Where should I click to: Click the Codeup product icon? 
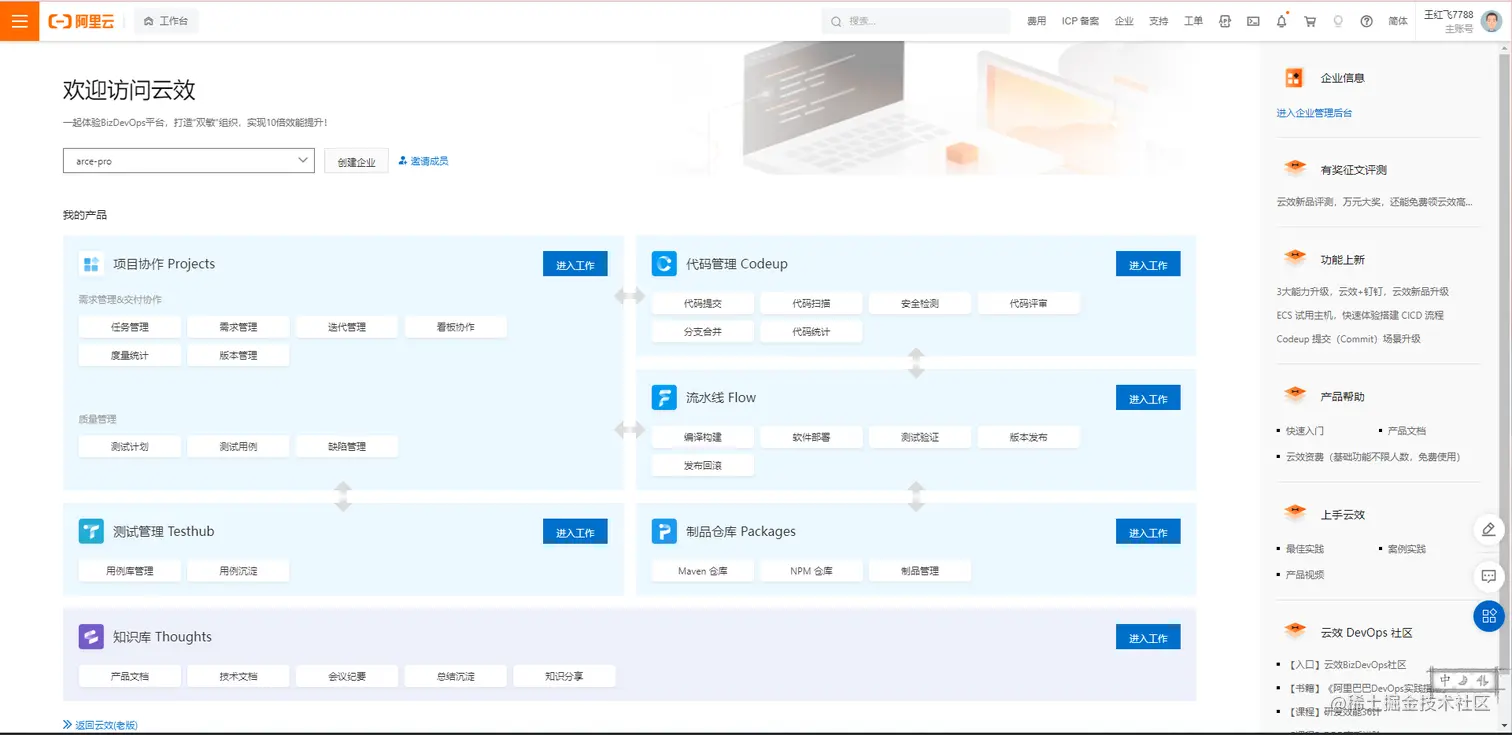[x=664, y=264]
